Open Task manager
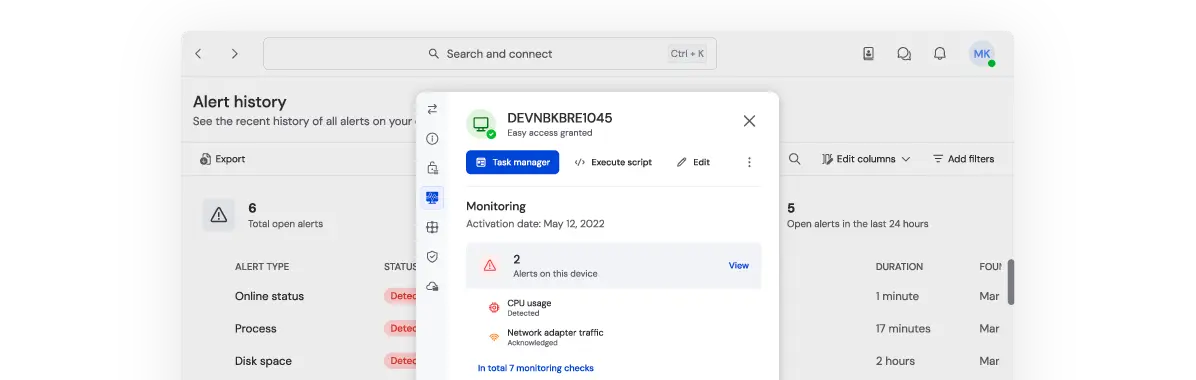The height and width of the screenshot is (380, 1196). pos(513,162)
